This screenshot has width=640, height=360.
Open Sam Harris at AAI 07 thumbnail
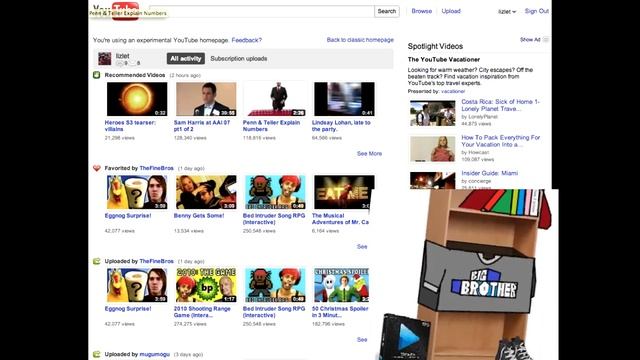(x=206, y=99)
